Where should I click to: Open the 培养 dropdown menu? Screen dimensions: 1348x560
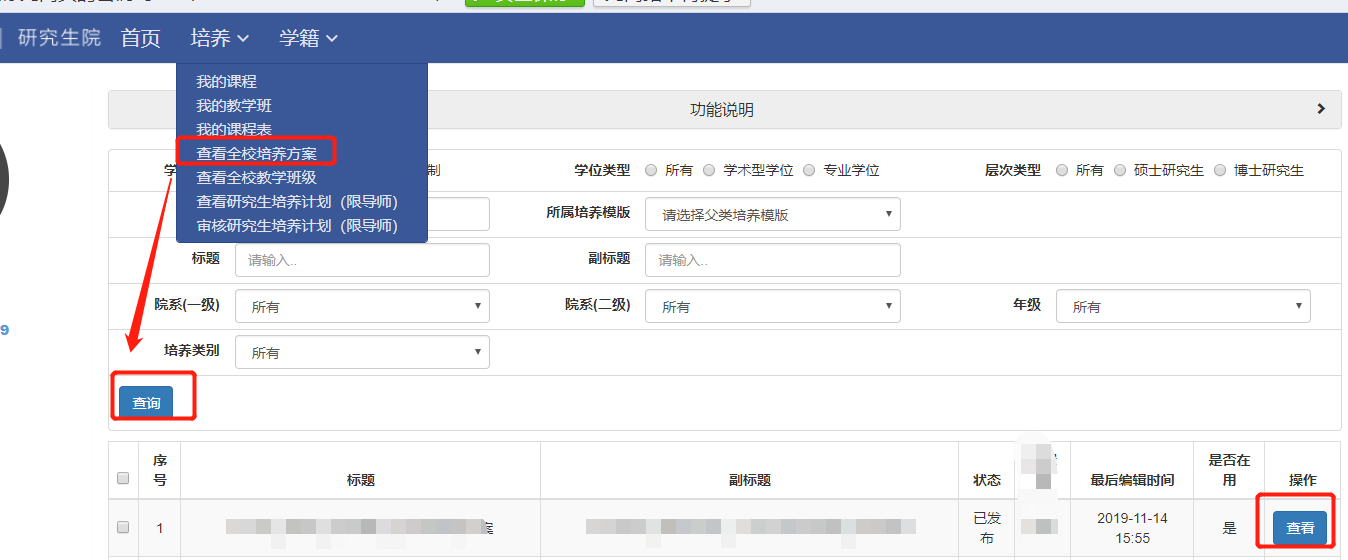[219, 38]
